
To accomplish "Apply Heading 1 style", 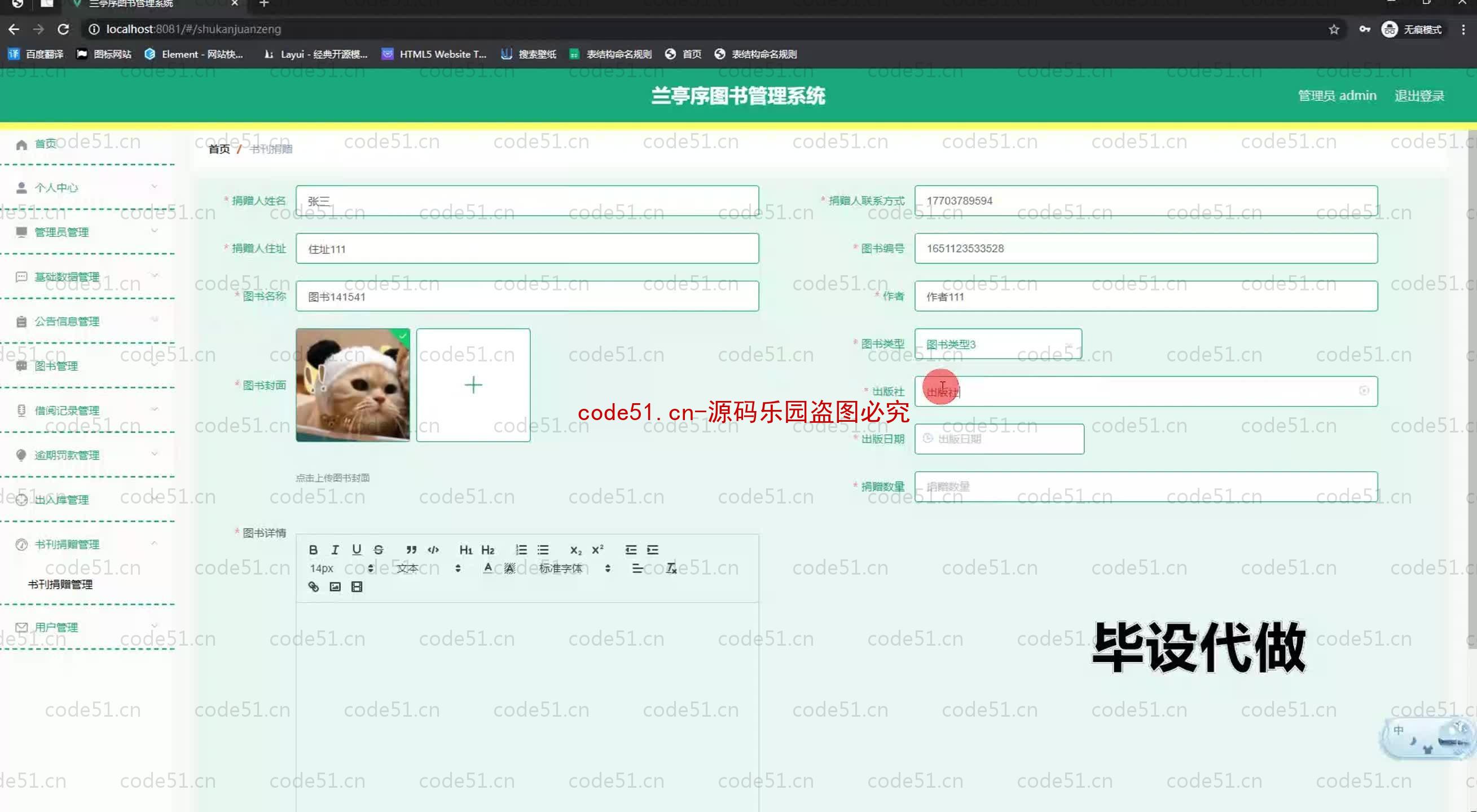I will pyautogui.click(x=465, y=550).
